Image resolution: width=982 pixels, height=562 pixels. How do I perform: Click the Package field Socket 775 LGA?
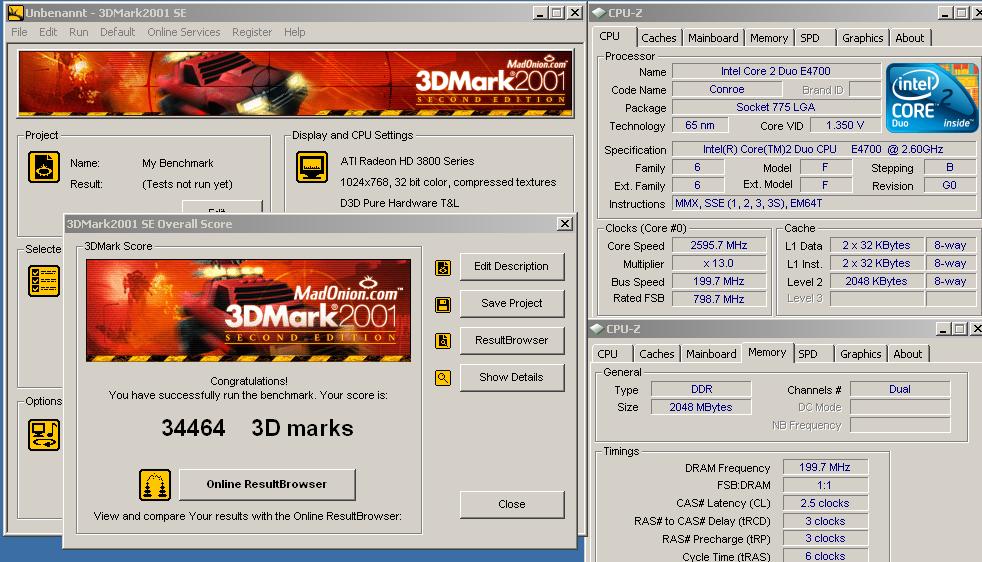(x=776, y=107)
